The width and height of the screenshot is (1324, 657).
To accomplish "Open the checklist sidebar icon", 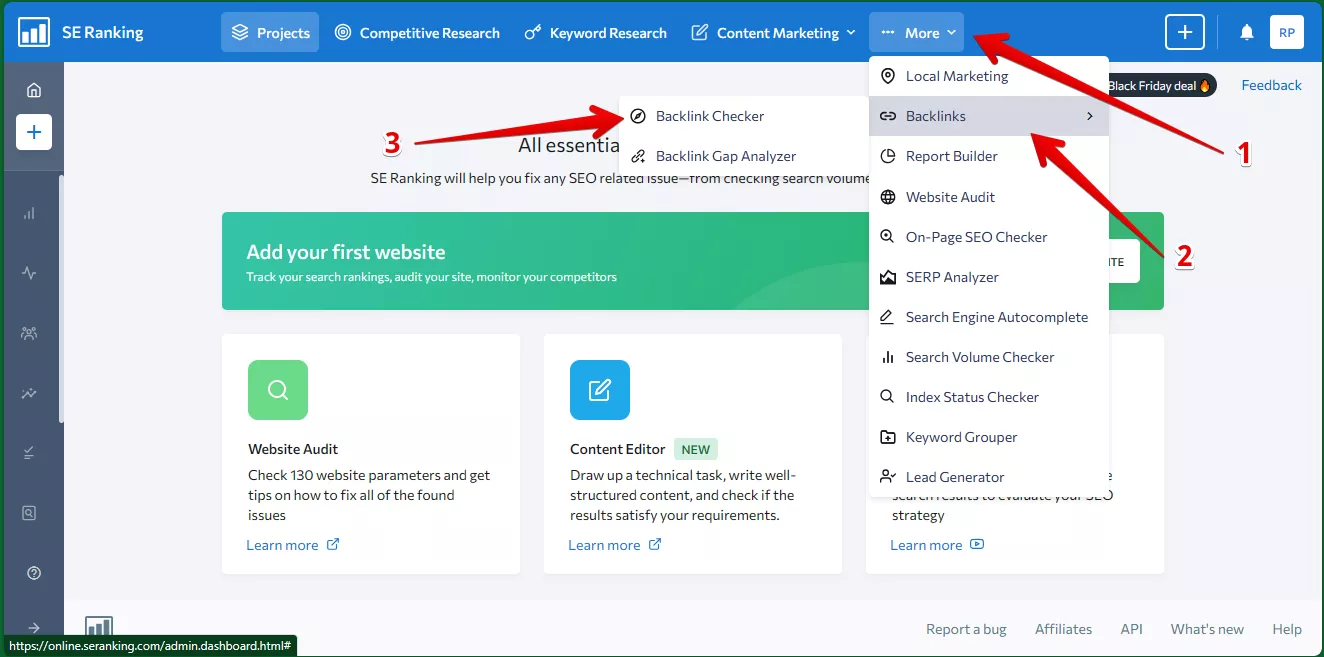I will click(x=29, y=453).
